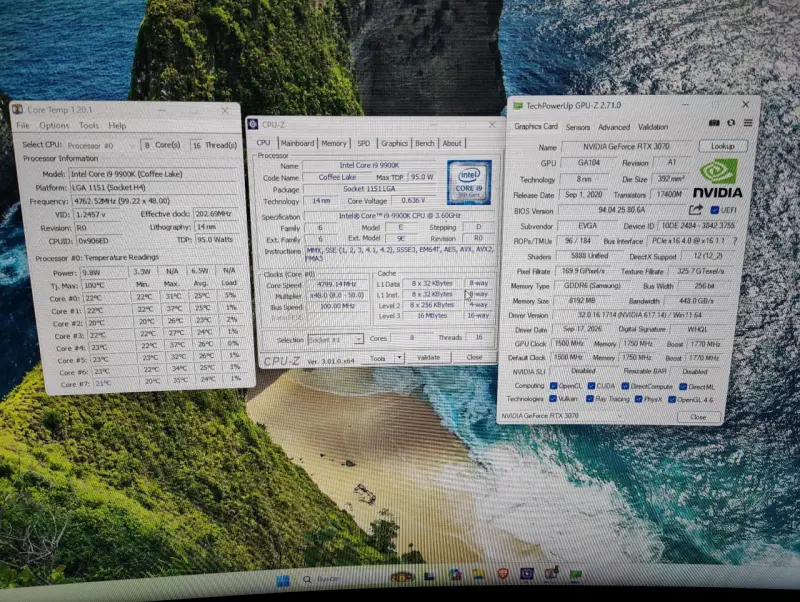Open the File menu in Core Temp
This screenshot has height=602, width=800.
(23, 125)
